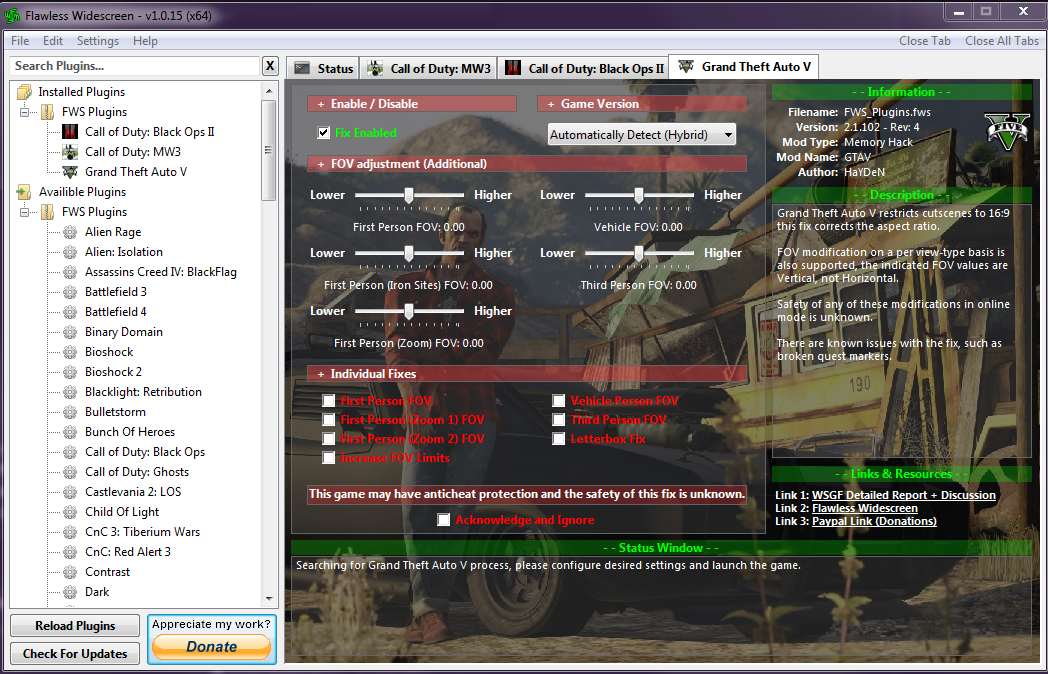
Task: Switch to the Call of Duty: Black Ops II tab
Action: [x=583, y=68]
